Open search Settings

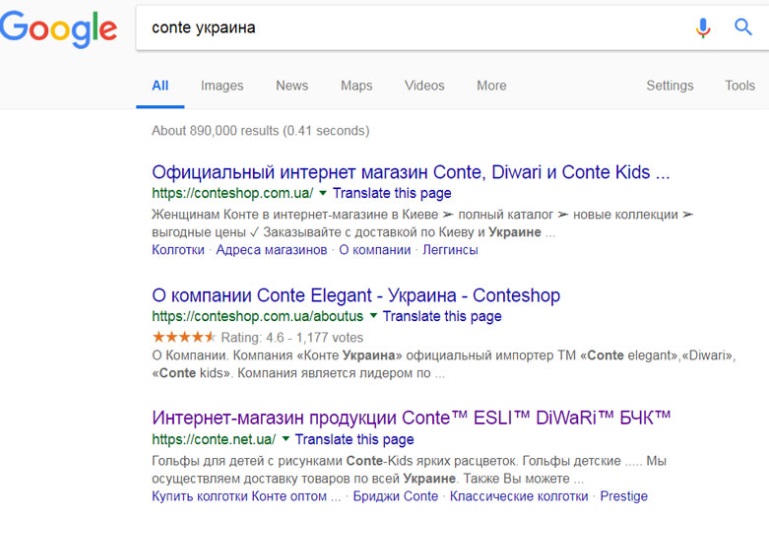coord(669,86)
